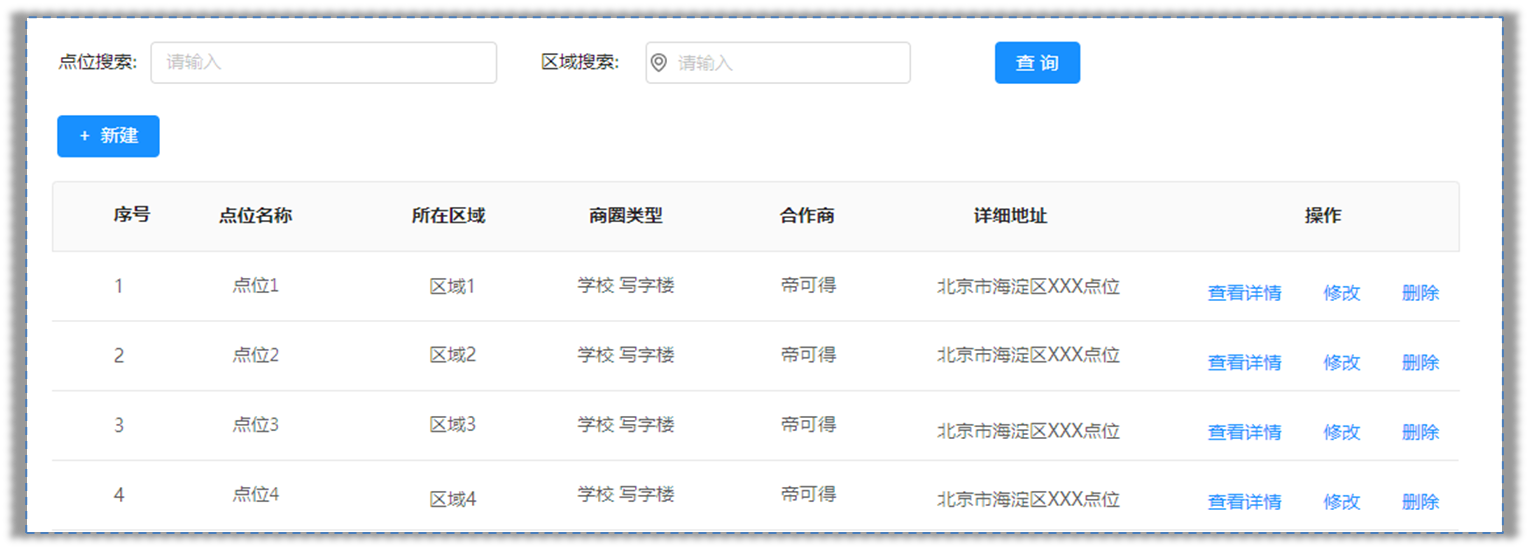Delete the 点位3 row
1529x550 pixels.
coord(1420,432)
